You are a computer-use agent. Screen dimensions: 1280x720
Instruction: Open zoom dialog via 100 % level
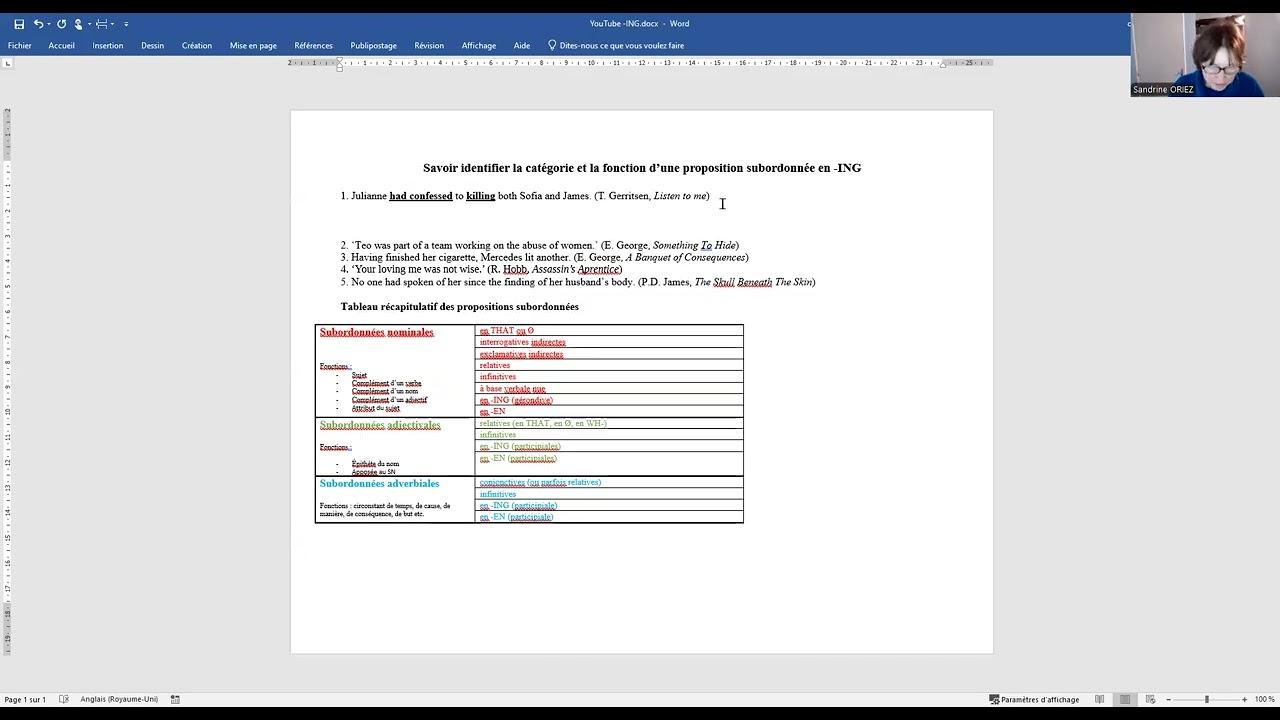pos(1265,700)
